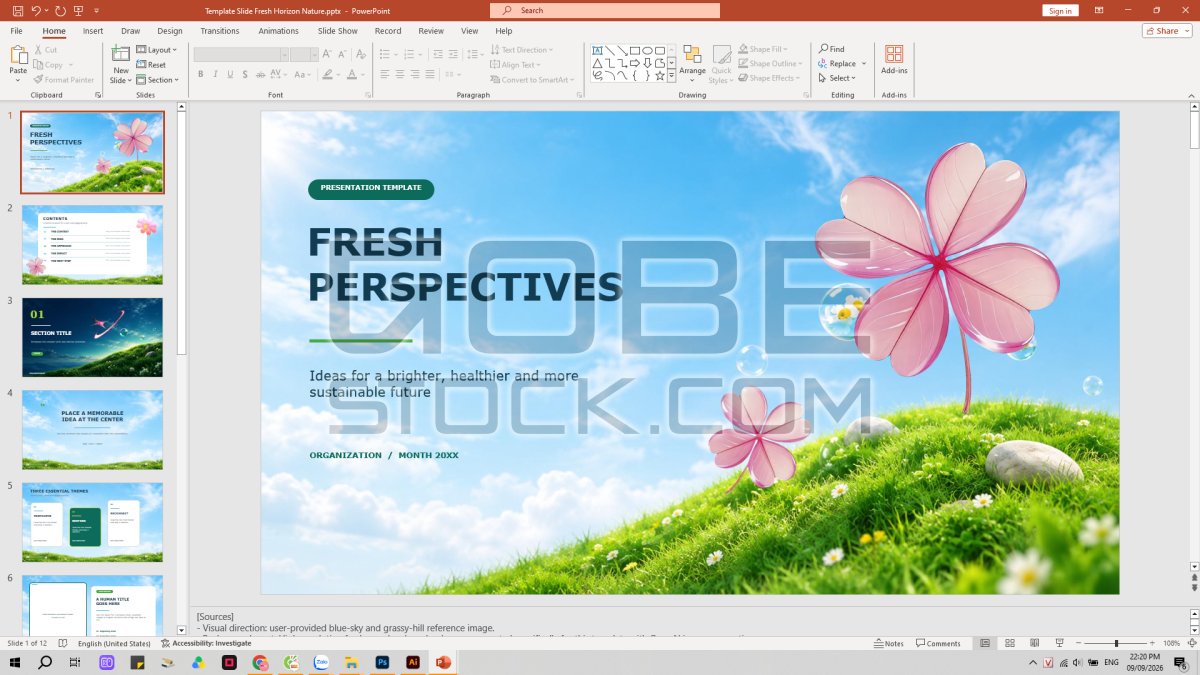Click Accessibility: Investigate in status bar
Viewport: 1200px width, 675px height.
tap(205, 643)
